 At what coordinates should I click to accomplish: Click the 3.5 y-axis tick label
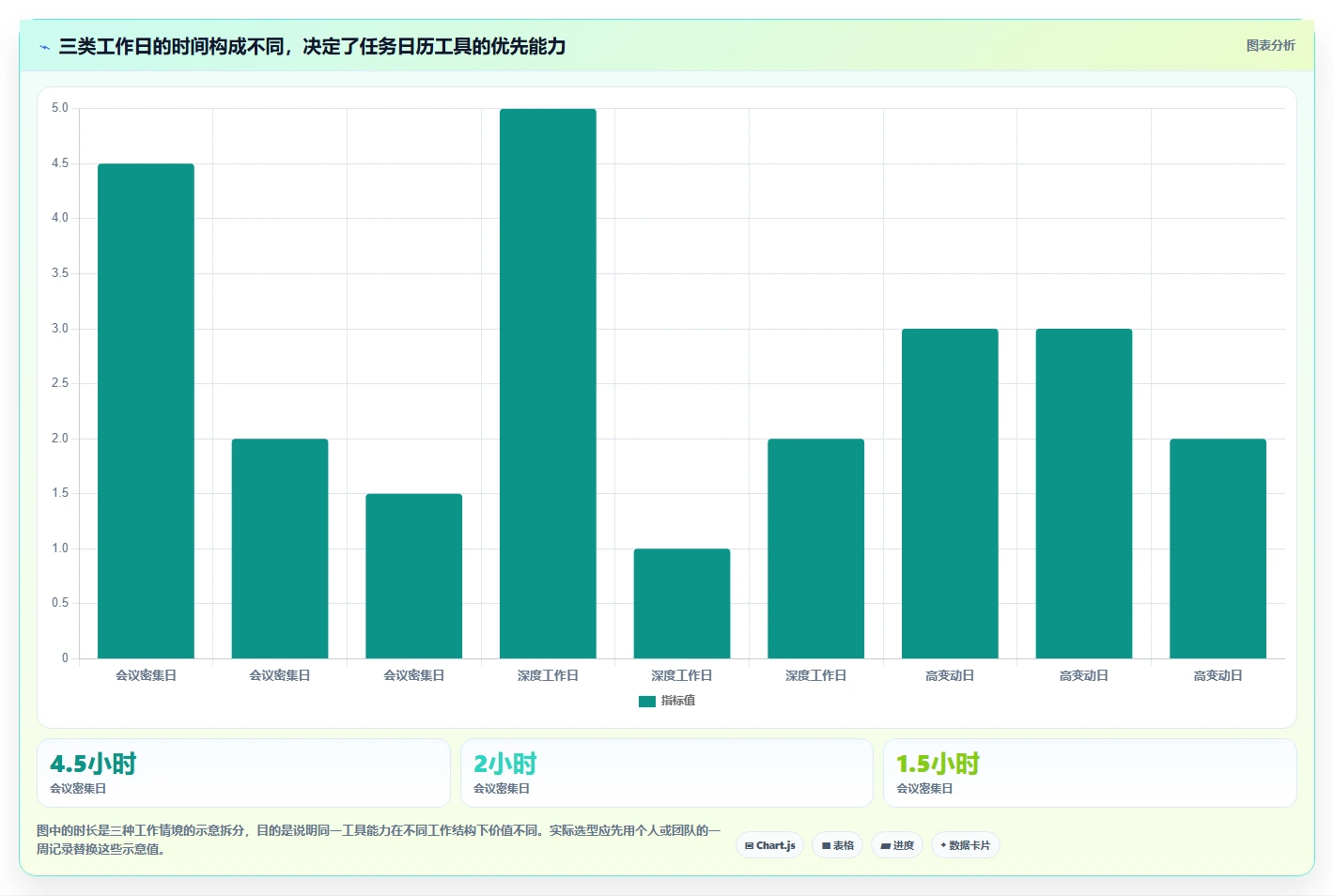[60, 273]
